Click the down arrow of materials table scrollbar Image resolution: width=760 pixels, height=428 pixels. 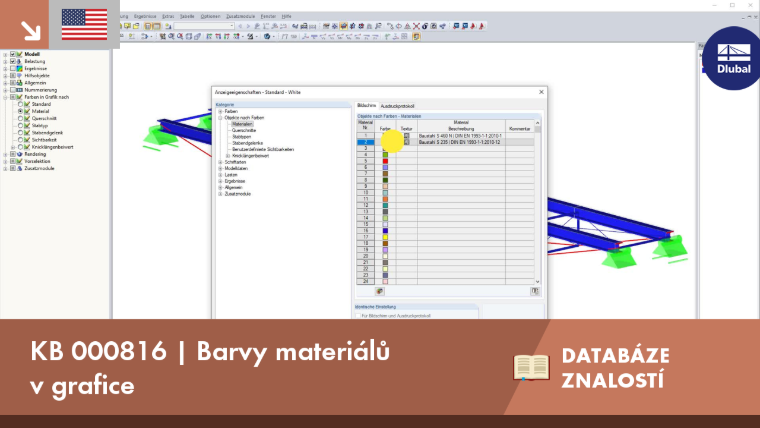538,282
